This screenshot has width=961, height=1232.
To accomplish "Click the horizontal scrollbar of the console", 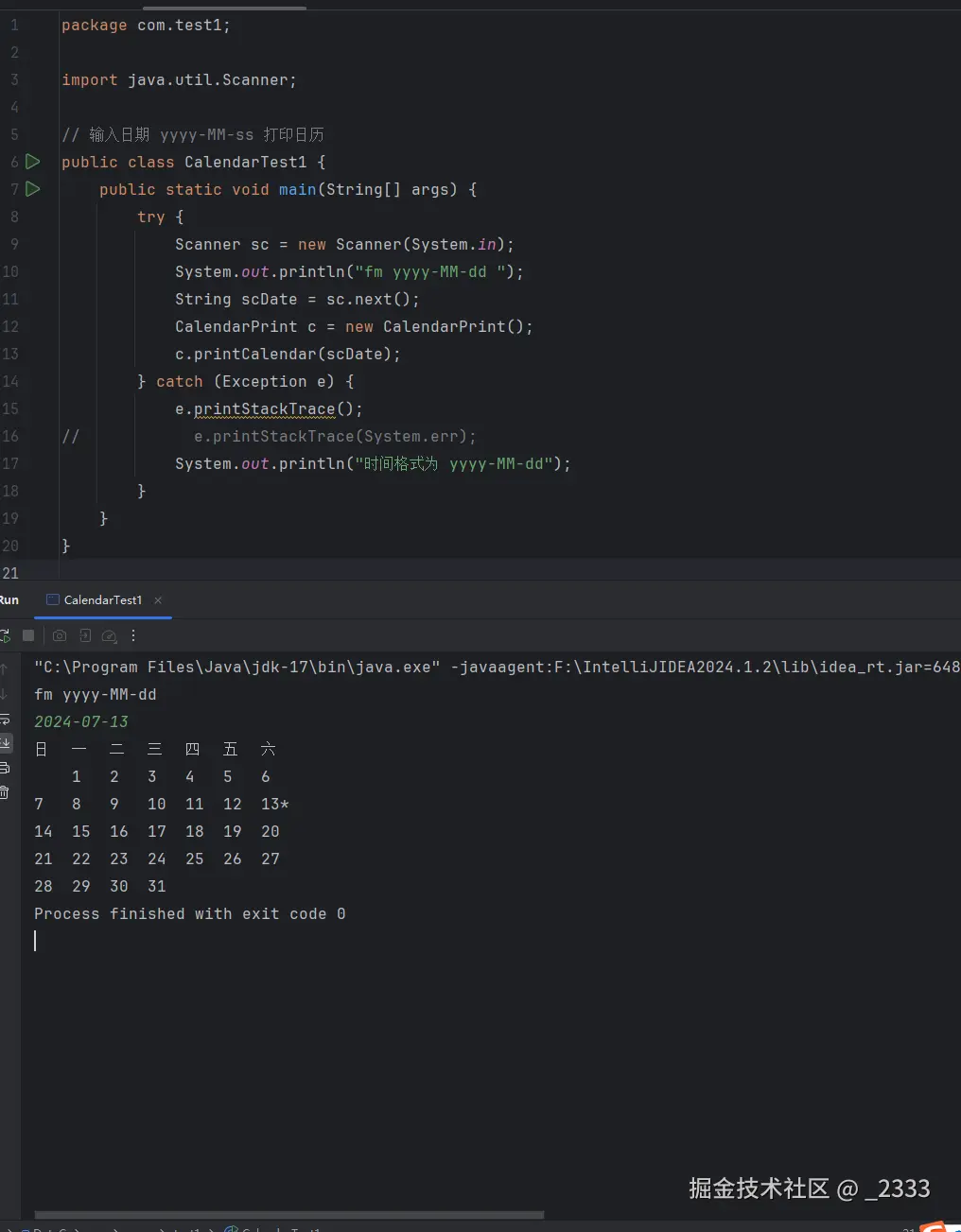I will 288,1215.
